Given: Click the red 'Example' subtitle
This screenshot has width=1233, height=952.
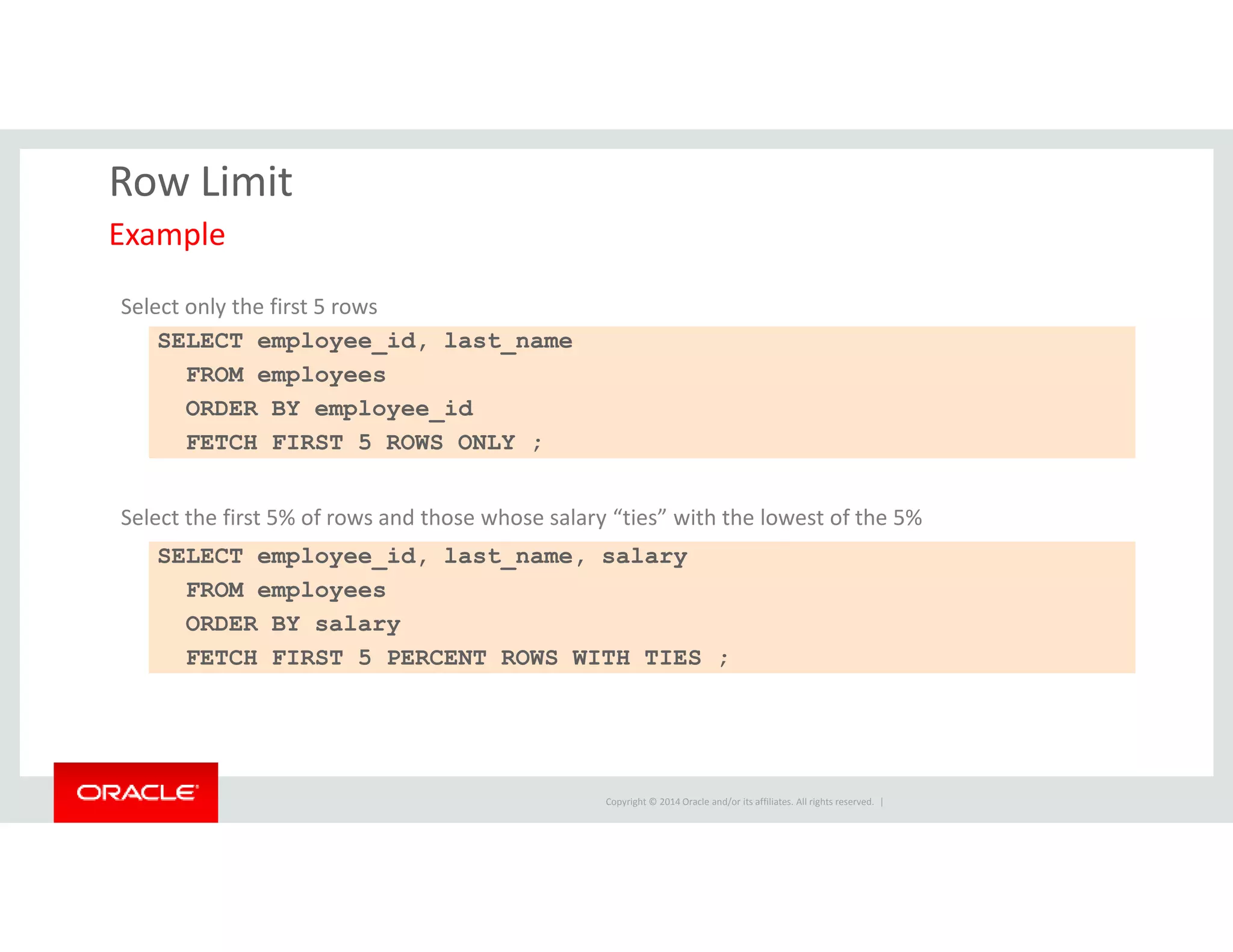Looking at the screenshot, I should coord(167,235).
